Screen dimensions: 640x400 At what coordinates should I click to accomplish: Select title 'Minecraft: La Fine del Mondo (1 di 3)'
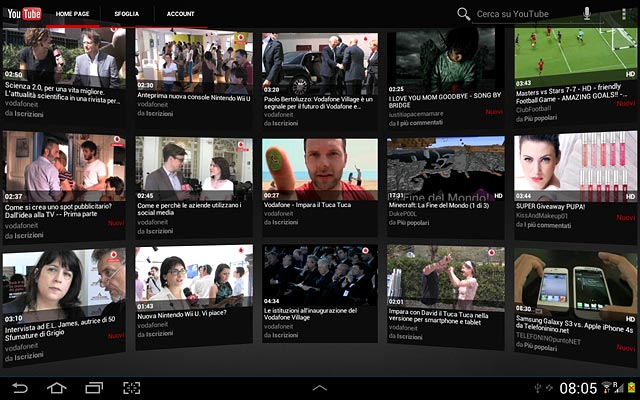pyautogui.click(x=439, y=205)
